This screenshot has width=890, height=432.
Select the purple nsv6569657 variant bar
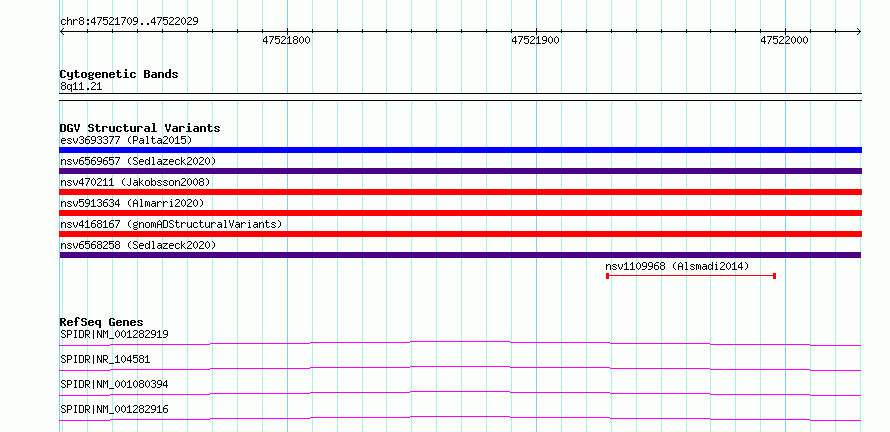pos(460,171)
